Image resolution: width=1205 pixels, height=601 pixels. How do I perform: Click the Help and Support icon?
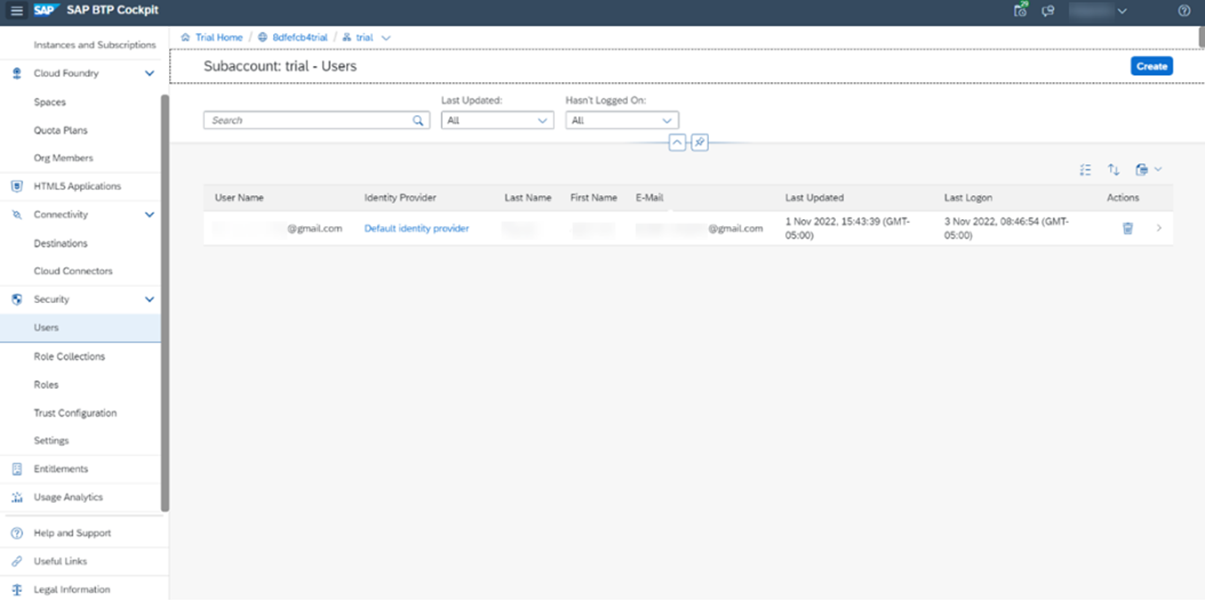pos(16,533)
